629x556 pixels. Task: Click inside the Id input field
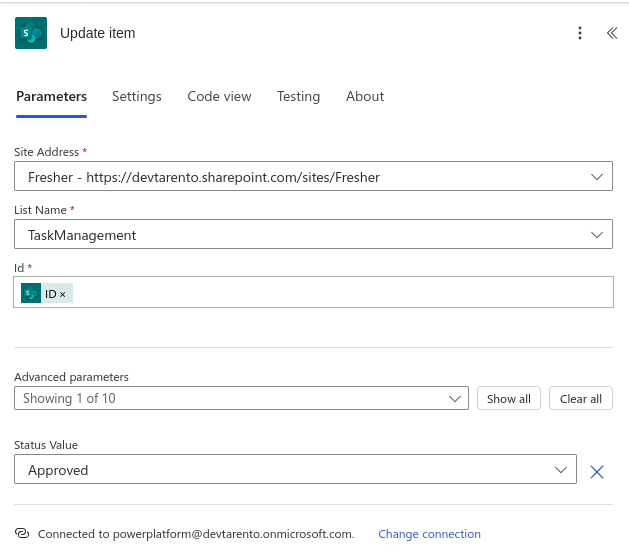tap(340, 293)
